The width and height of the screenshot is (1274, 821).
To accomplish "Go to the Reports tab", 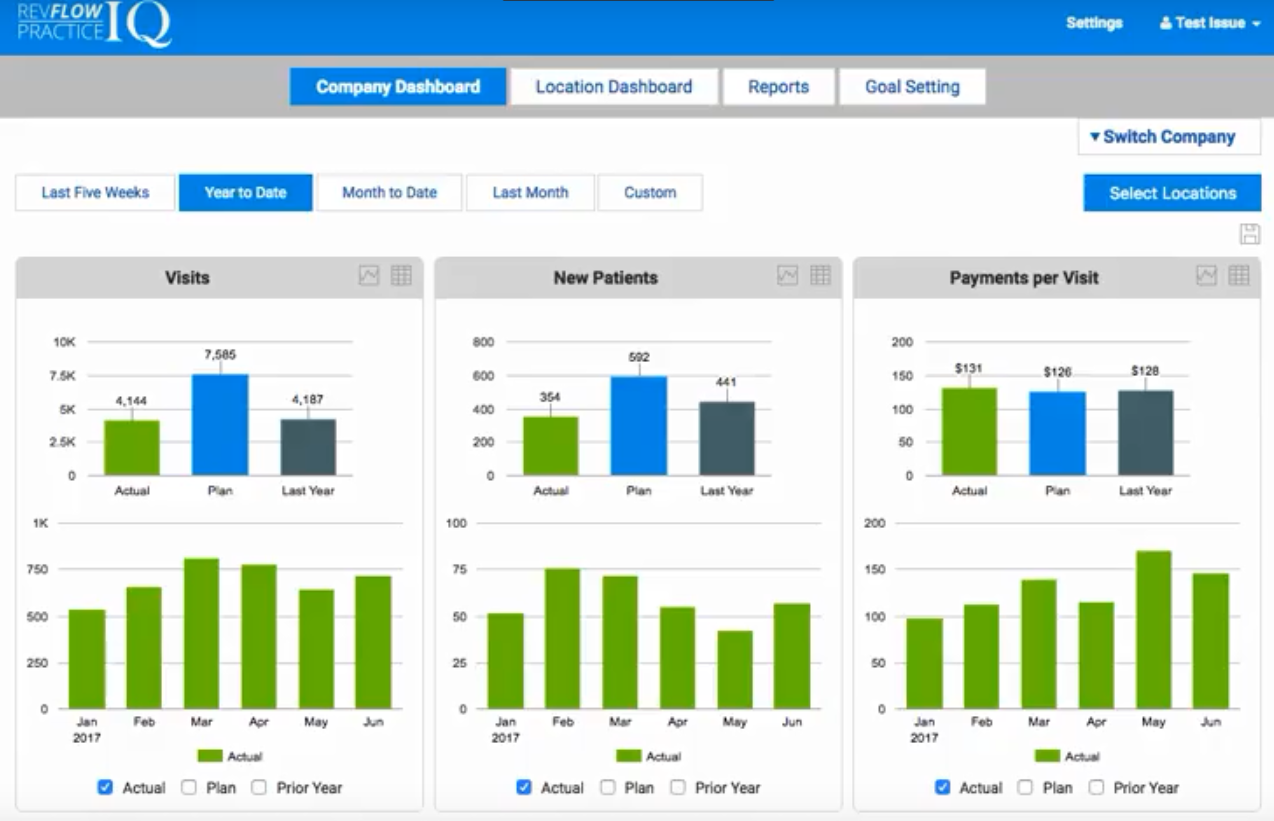I will pyautogui.click(x=778, y=87).
